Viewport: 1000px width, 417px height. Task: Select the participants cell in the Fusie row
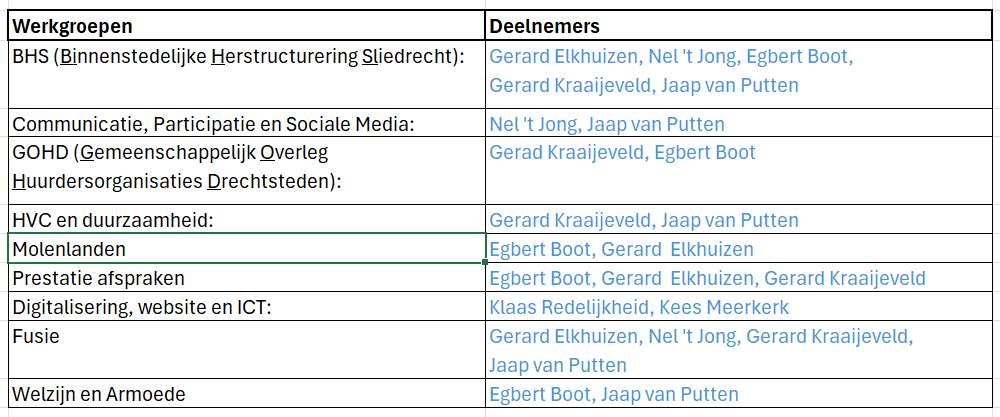pos(740,350)
